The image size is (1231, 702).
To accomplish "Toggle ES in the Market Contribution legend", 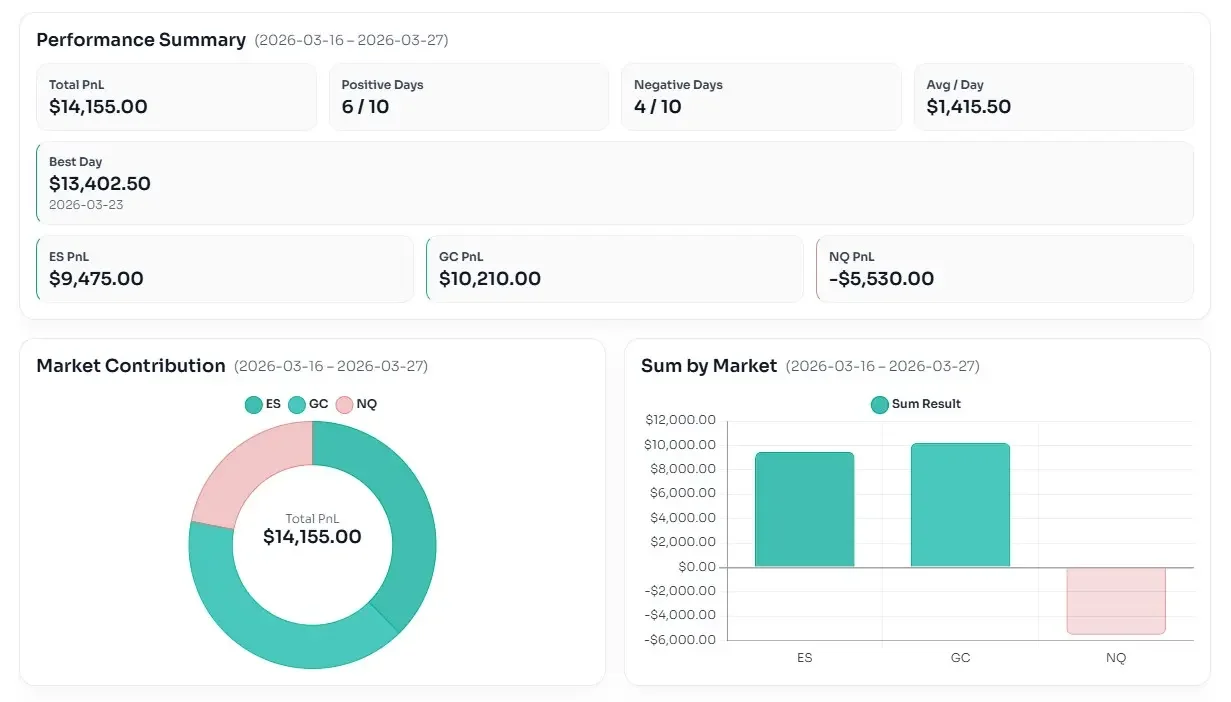I will [263, 404].
